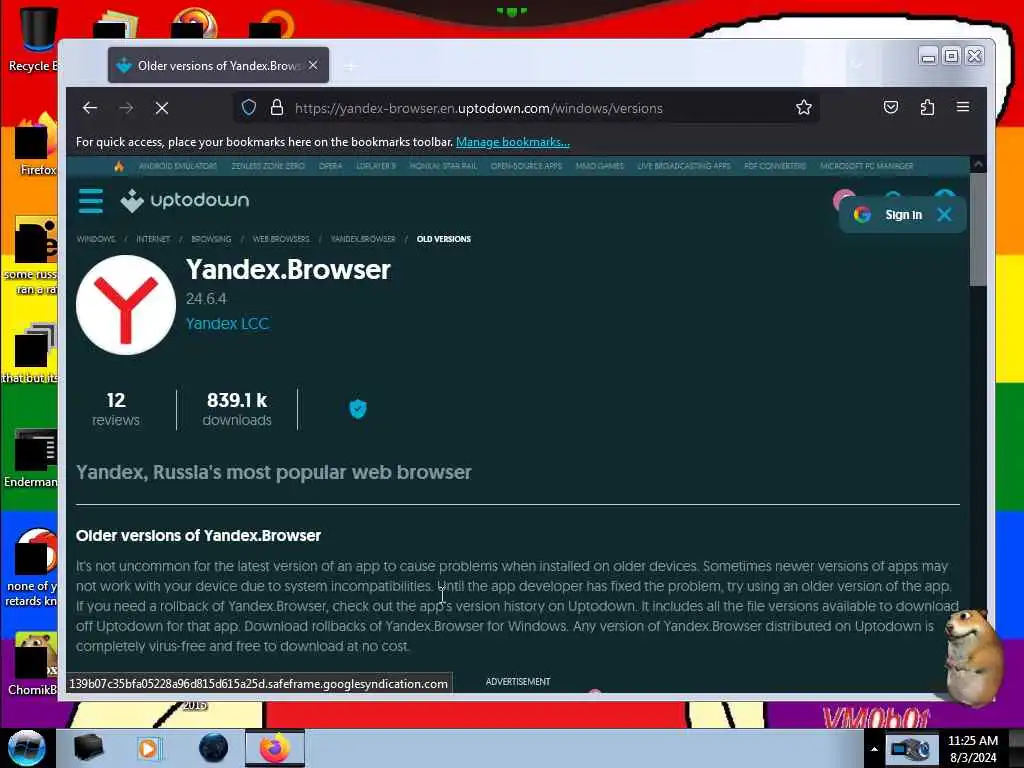Click the Windows breadcrumb

96,239
